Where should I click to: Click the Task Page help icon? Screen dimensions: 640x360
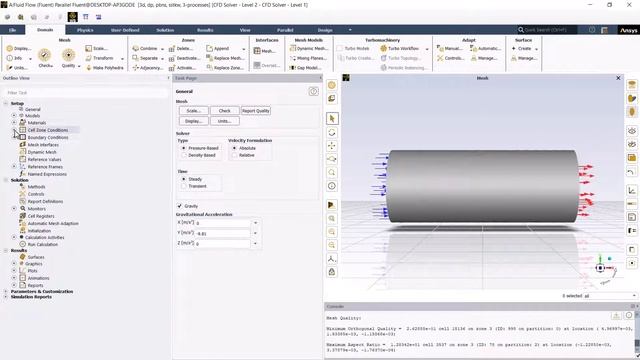pyautogui.click(x=313, y=91)
